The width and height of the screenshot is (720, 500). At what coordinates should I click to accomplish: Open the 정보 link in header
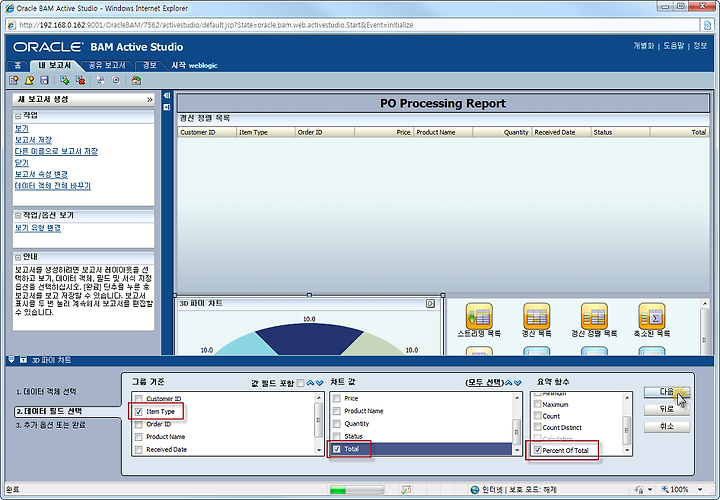click(x=700, y=46)
